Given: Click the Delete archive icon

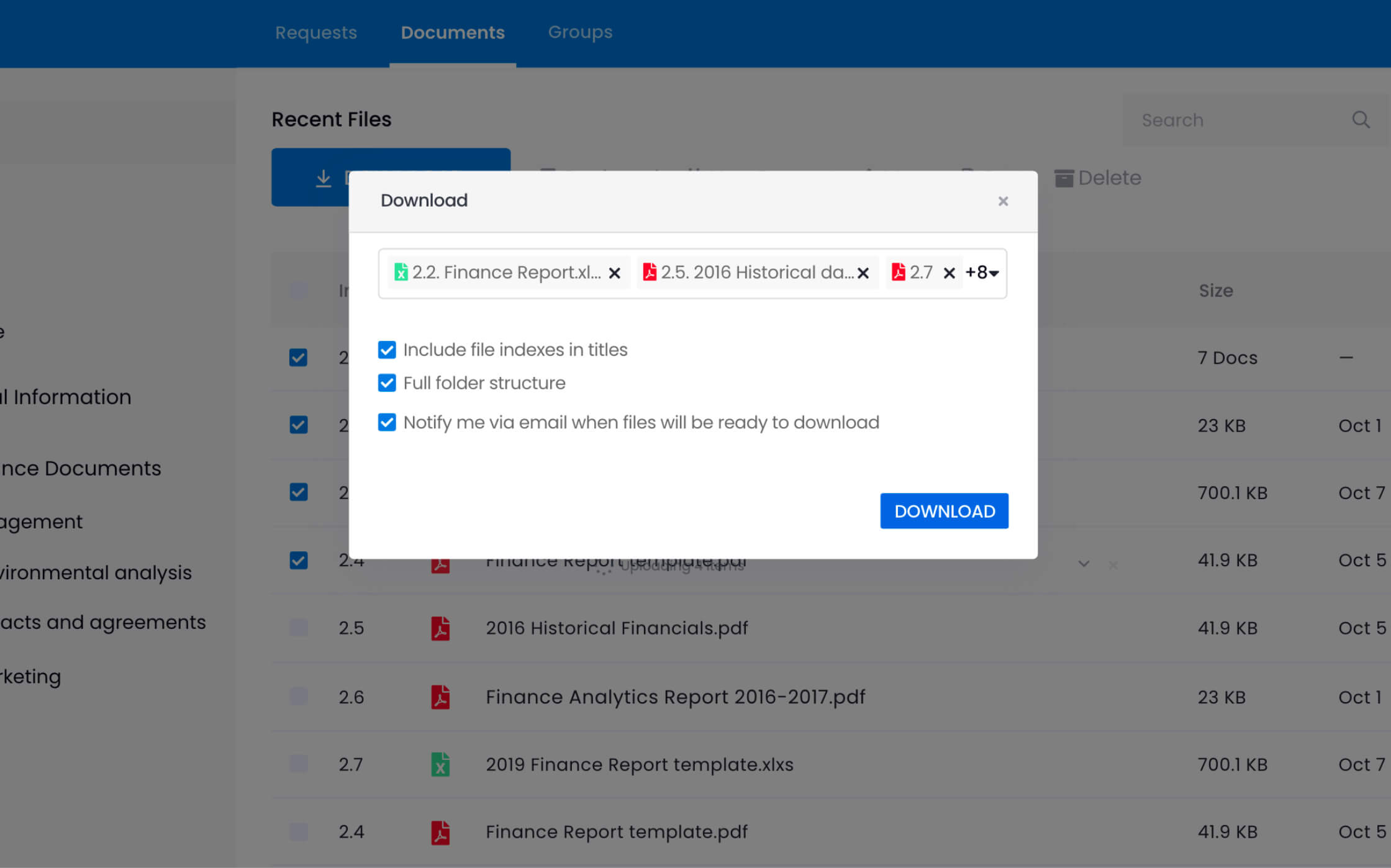Looking at the screenshot, I should tap(1064, 178).
